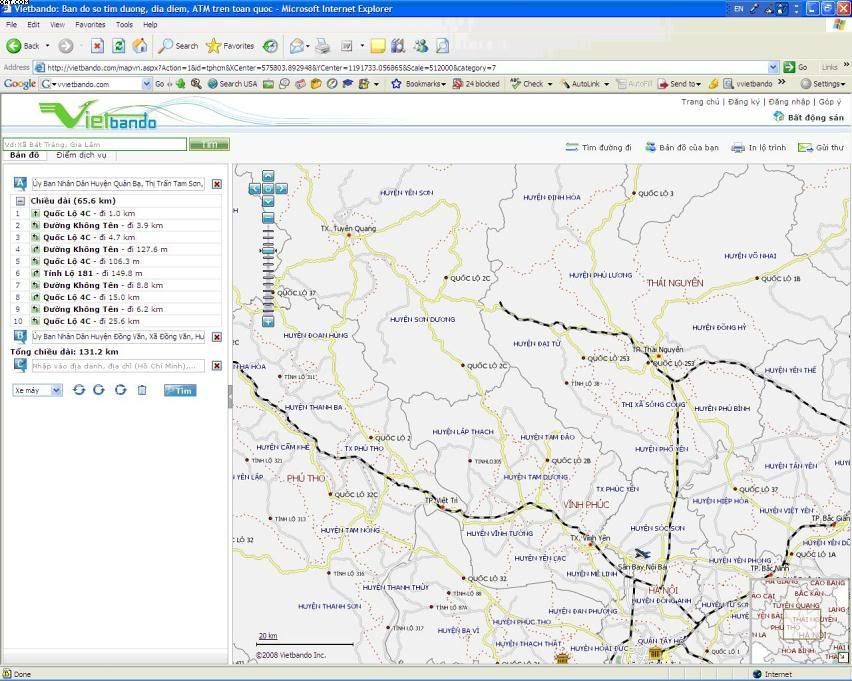Image resolution: width=852 pixels, height=681 pixels.
Task: Open the Favorites menu in the menu bar
Action: 90,24
